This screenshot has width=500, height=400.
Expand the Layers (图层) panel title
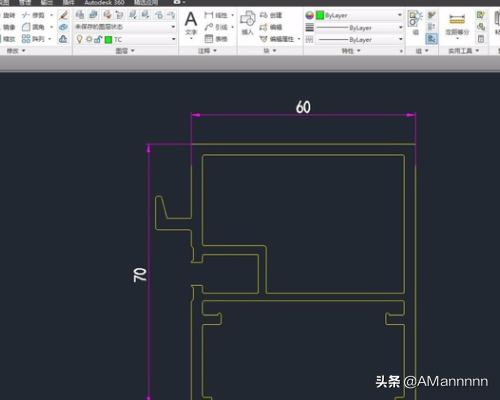coord(125,51)
